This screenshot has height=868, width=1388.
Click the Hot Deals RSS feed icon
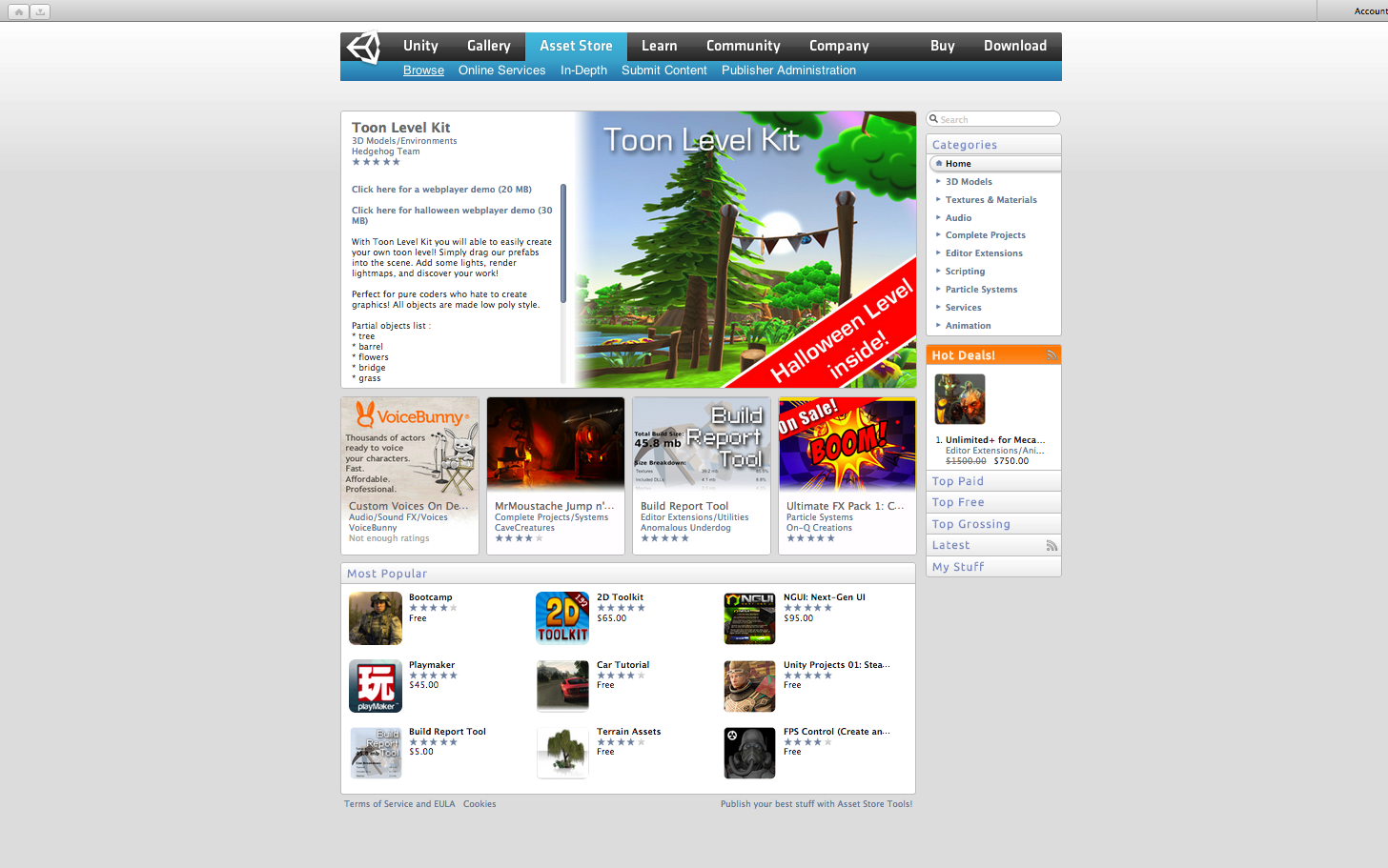(x=1051, y=355)
